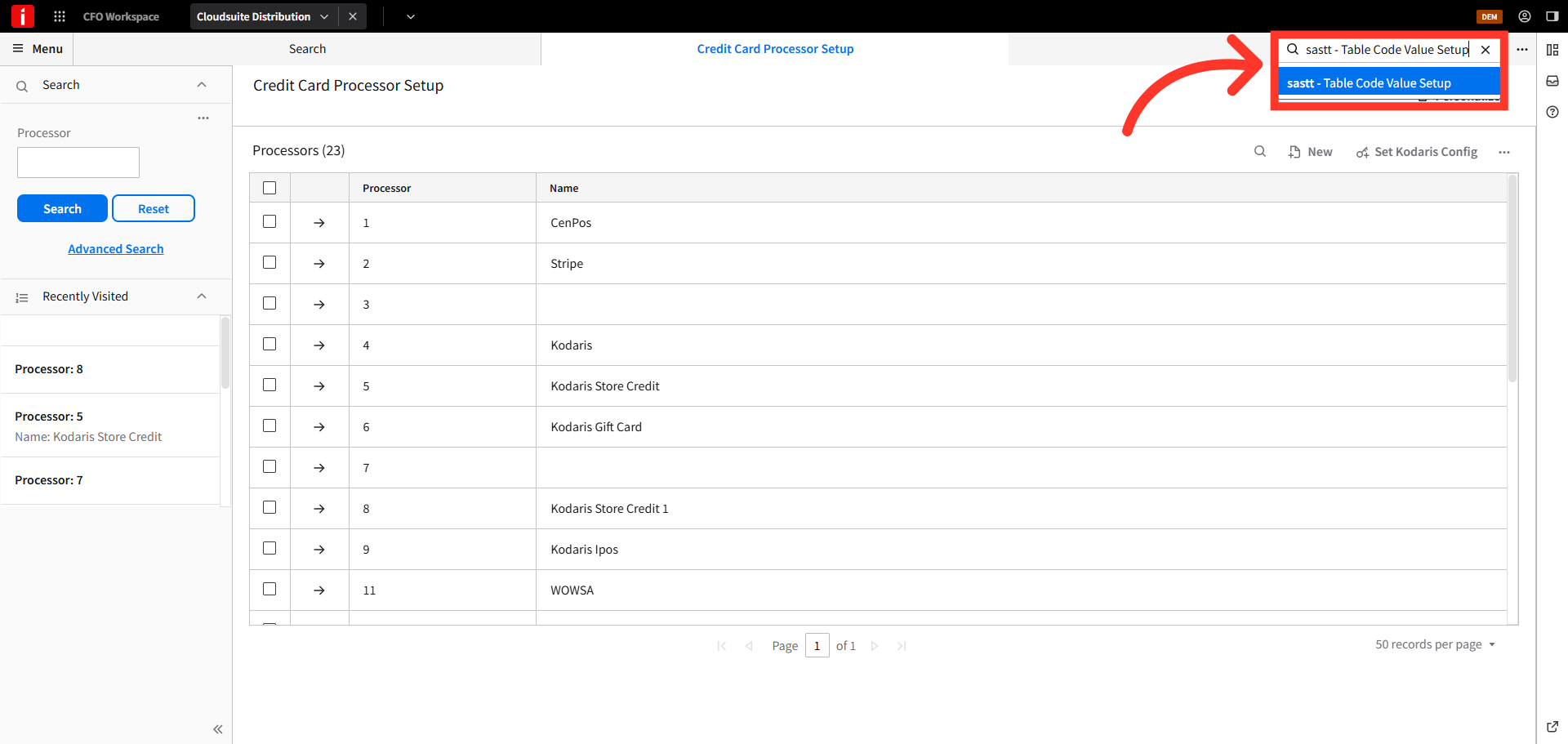Open the help question mark icon
The height and width of the screenshot is (744, 1568).
tap(1552, 112)
